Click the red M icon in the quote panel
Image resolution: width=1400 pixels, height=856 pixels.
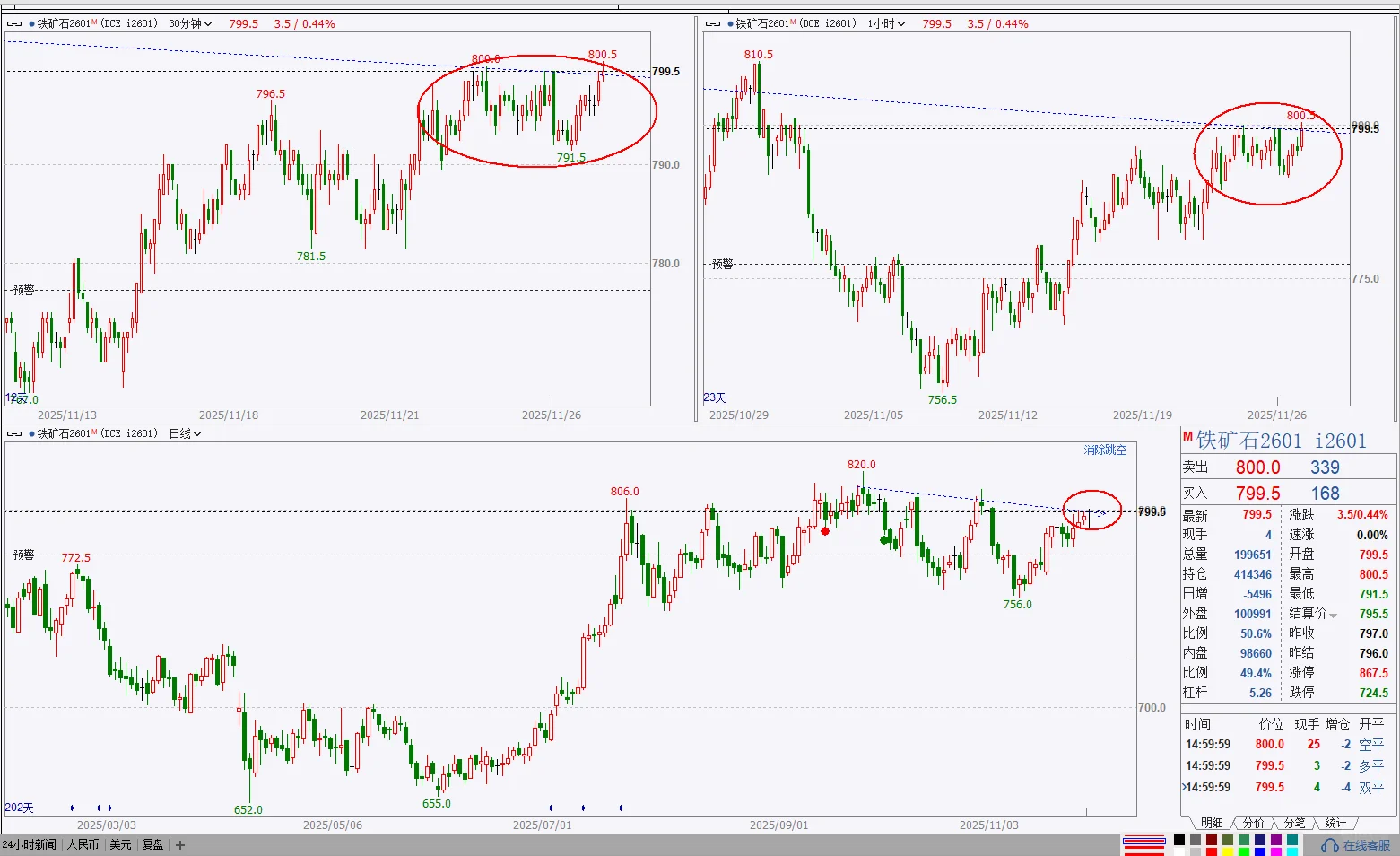[x=1187, y=437]
